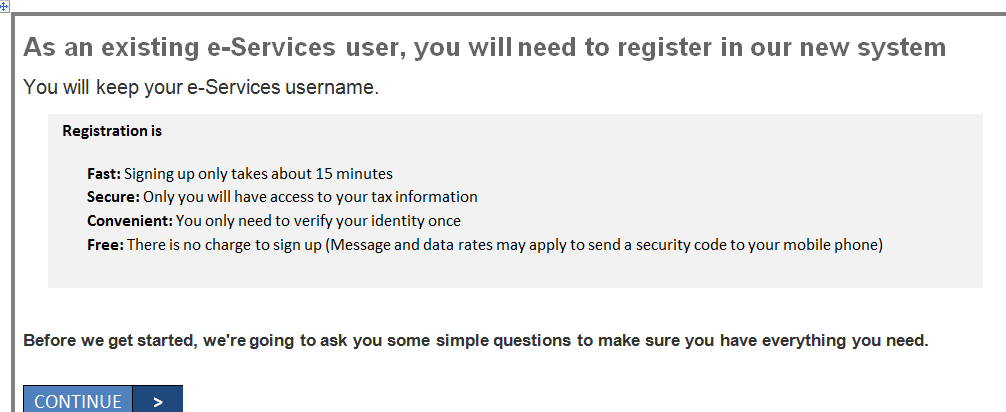Click the bold word 'Free:'
This screenshot has height=412, width=1006.
click(104, 245)
